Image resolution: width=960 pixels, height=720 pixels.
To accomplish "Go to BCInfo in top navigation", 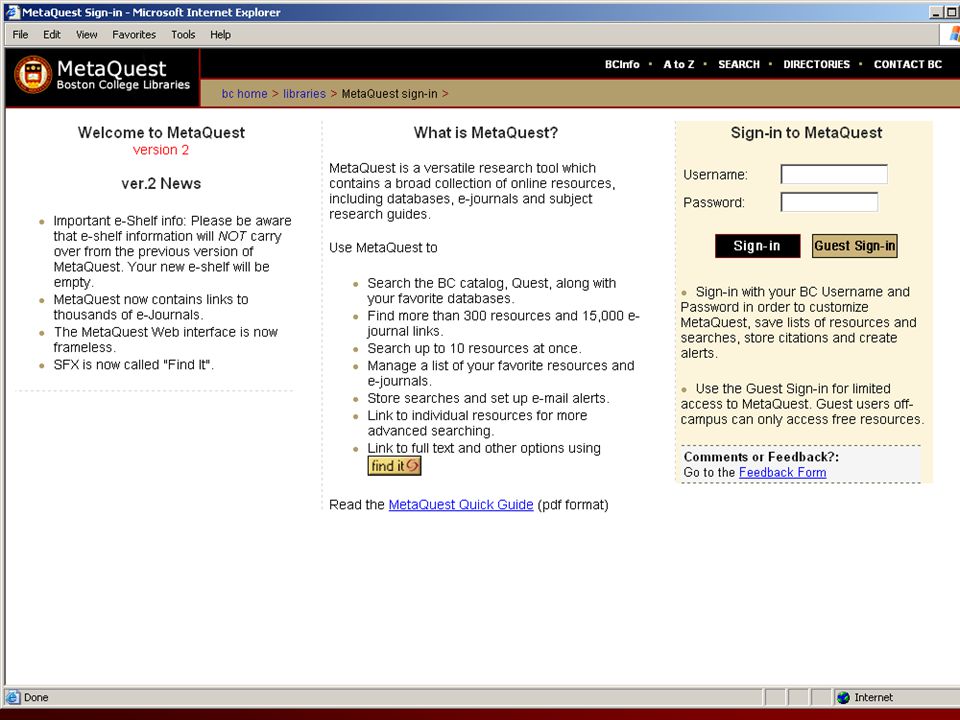I will point(622,64).
